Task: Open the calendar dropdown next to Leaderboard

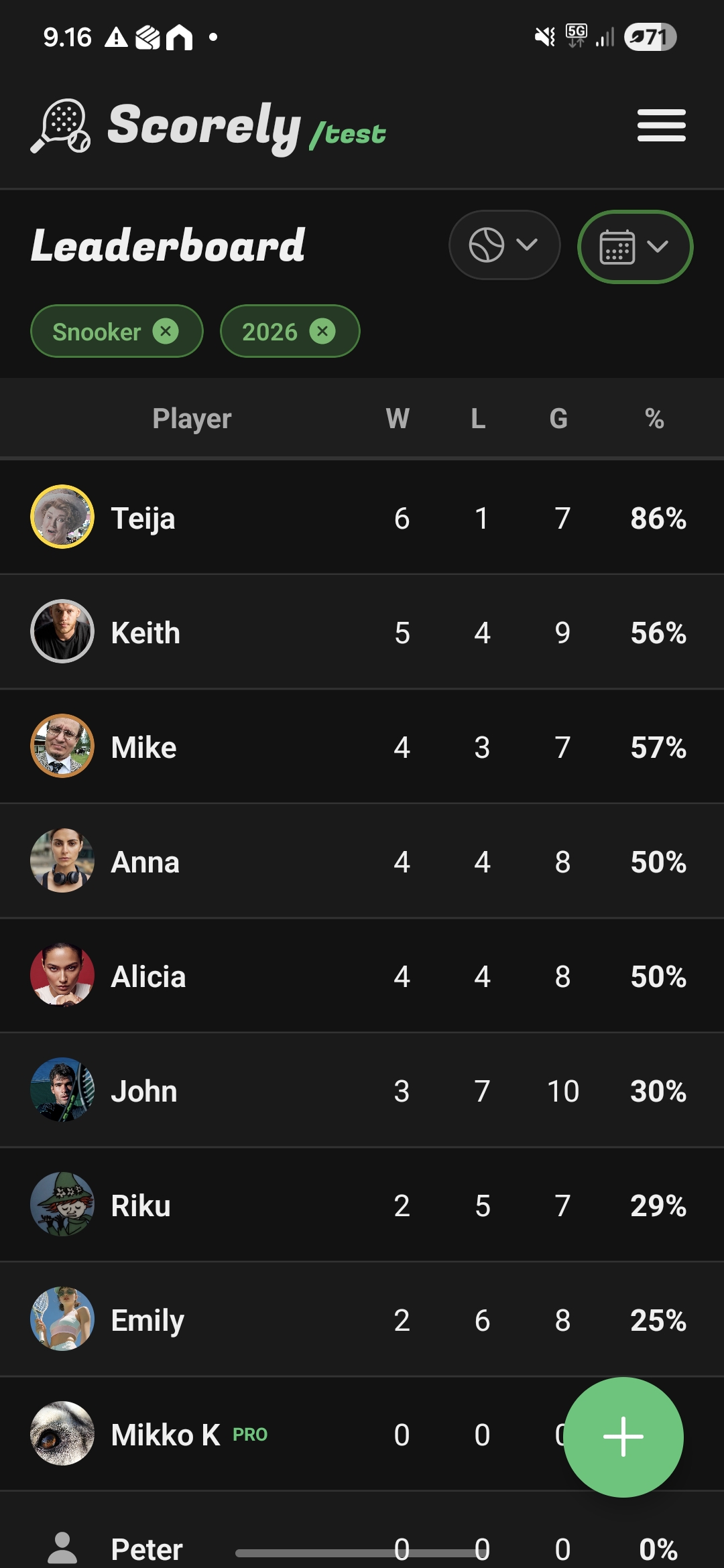Action: [634, 247]
